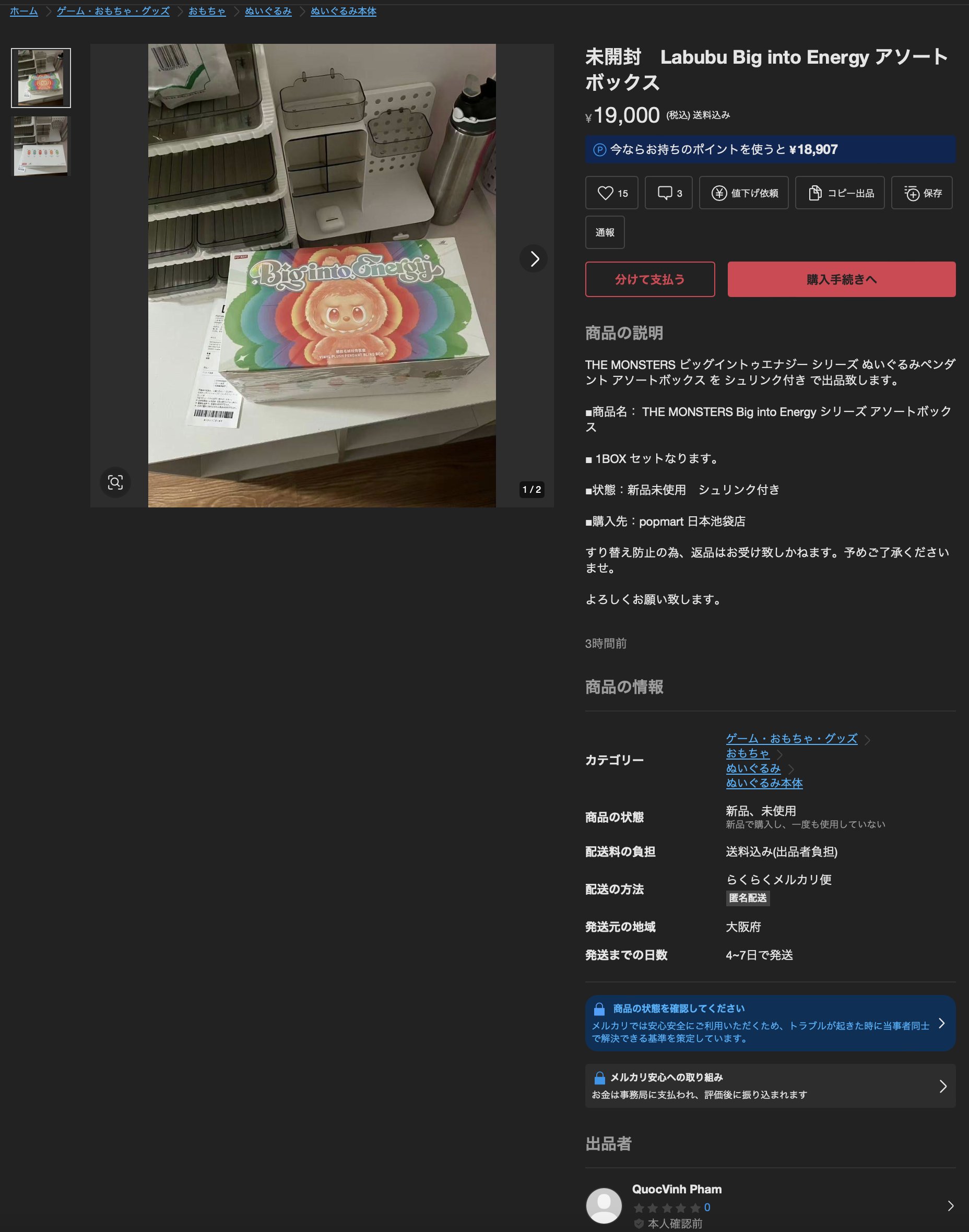The width and height of the screenshot is (969, 1232).
Task: Click 送料込み(出品者負担) text
Action: (x=781, y=851)
